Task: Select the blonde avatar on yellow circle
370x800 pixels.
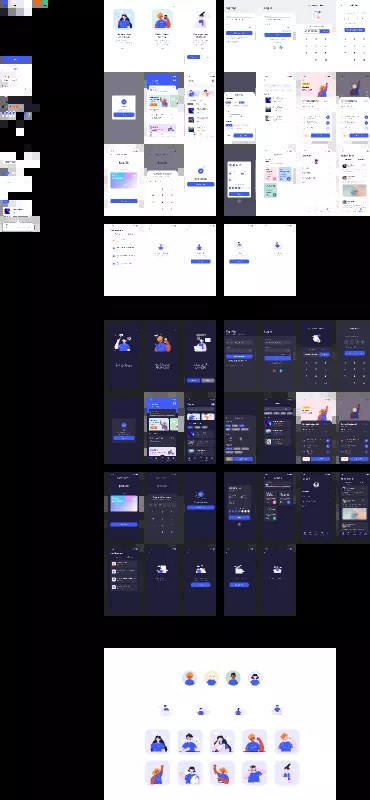Action: point(211,678)
